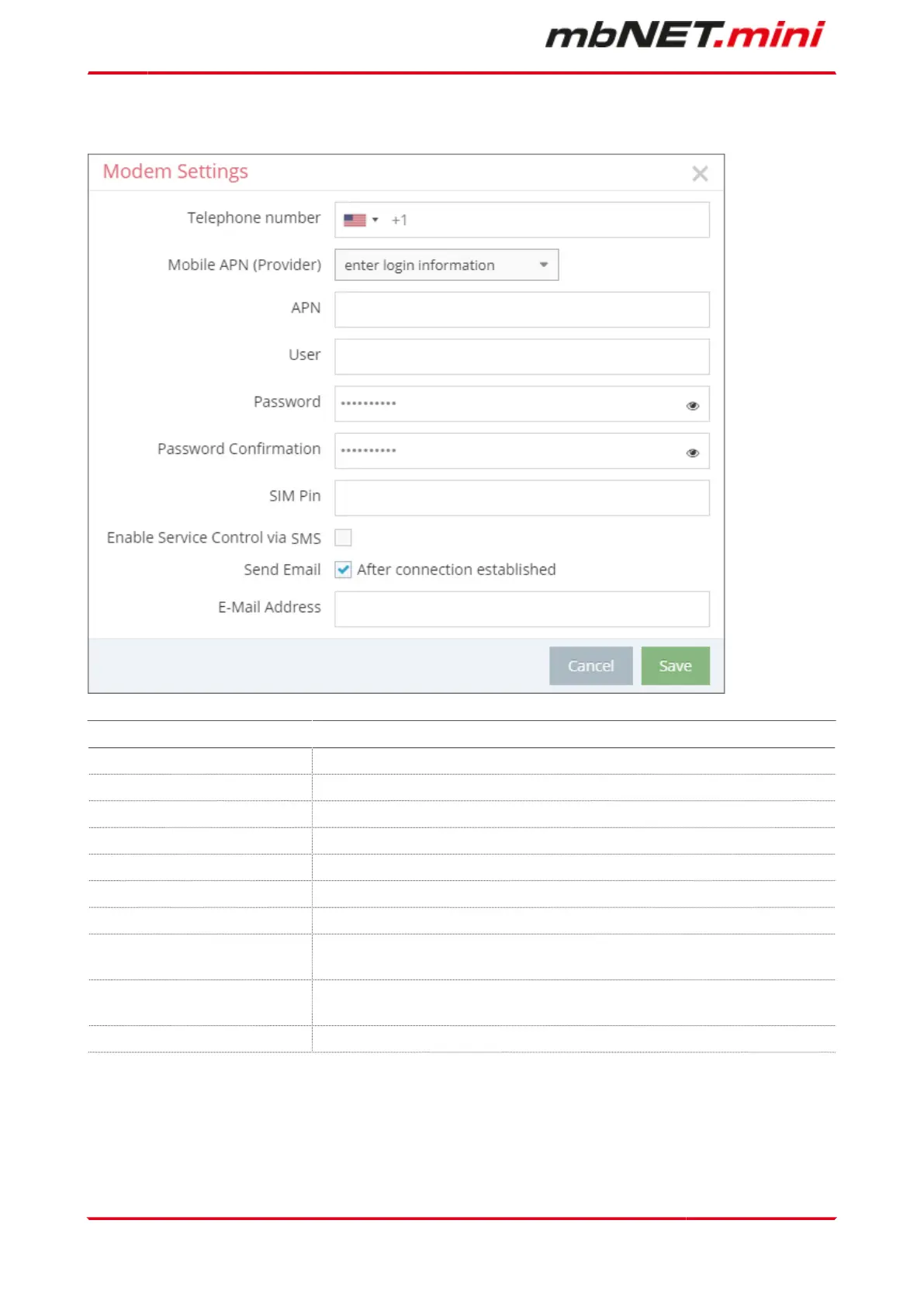
Task: Enable Service Control via SMS checkbox
Action: point(343,538)
